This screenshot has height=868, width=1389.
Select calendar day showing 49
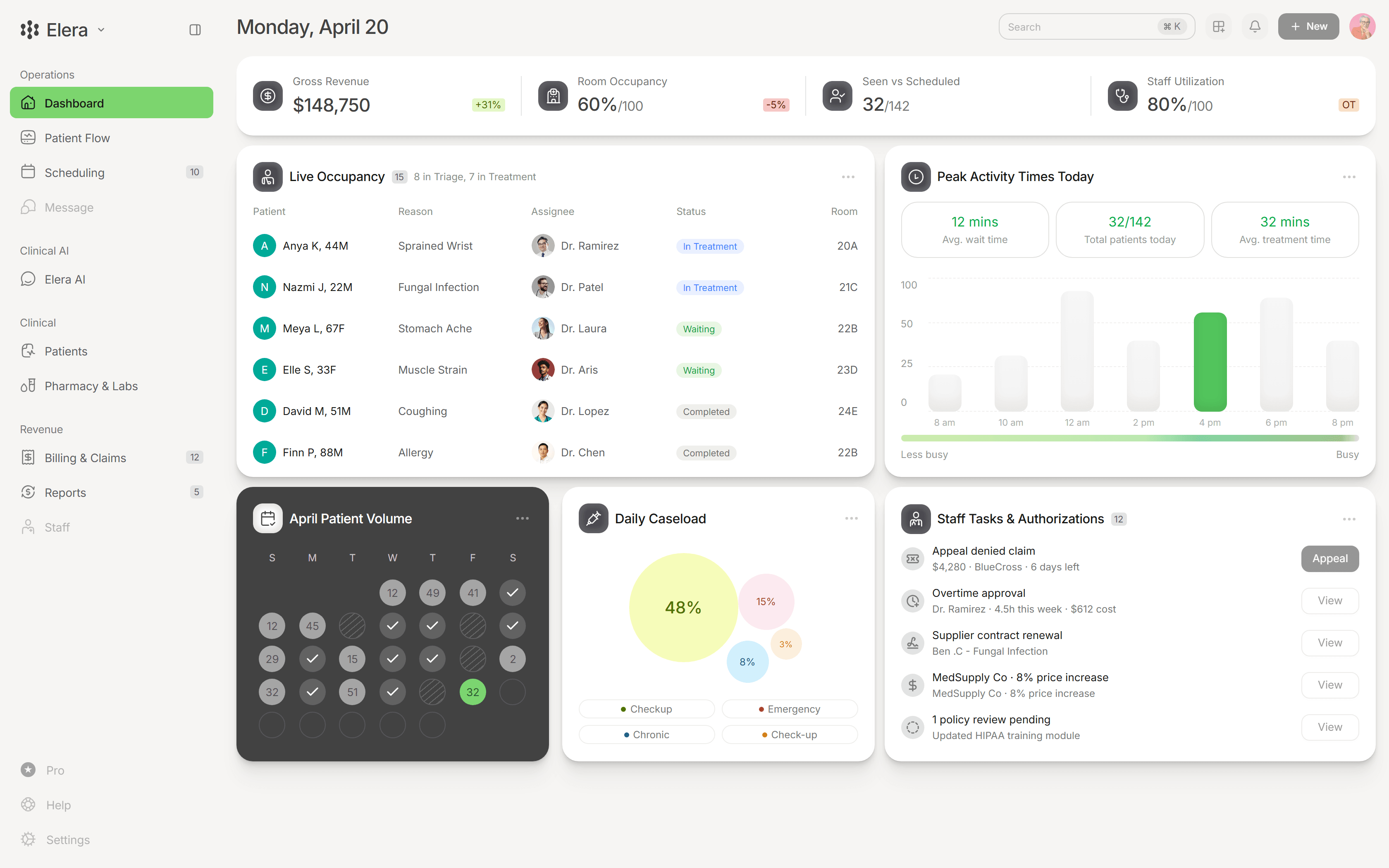click(432, 592)
